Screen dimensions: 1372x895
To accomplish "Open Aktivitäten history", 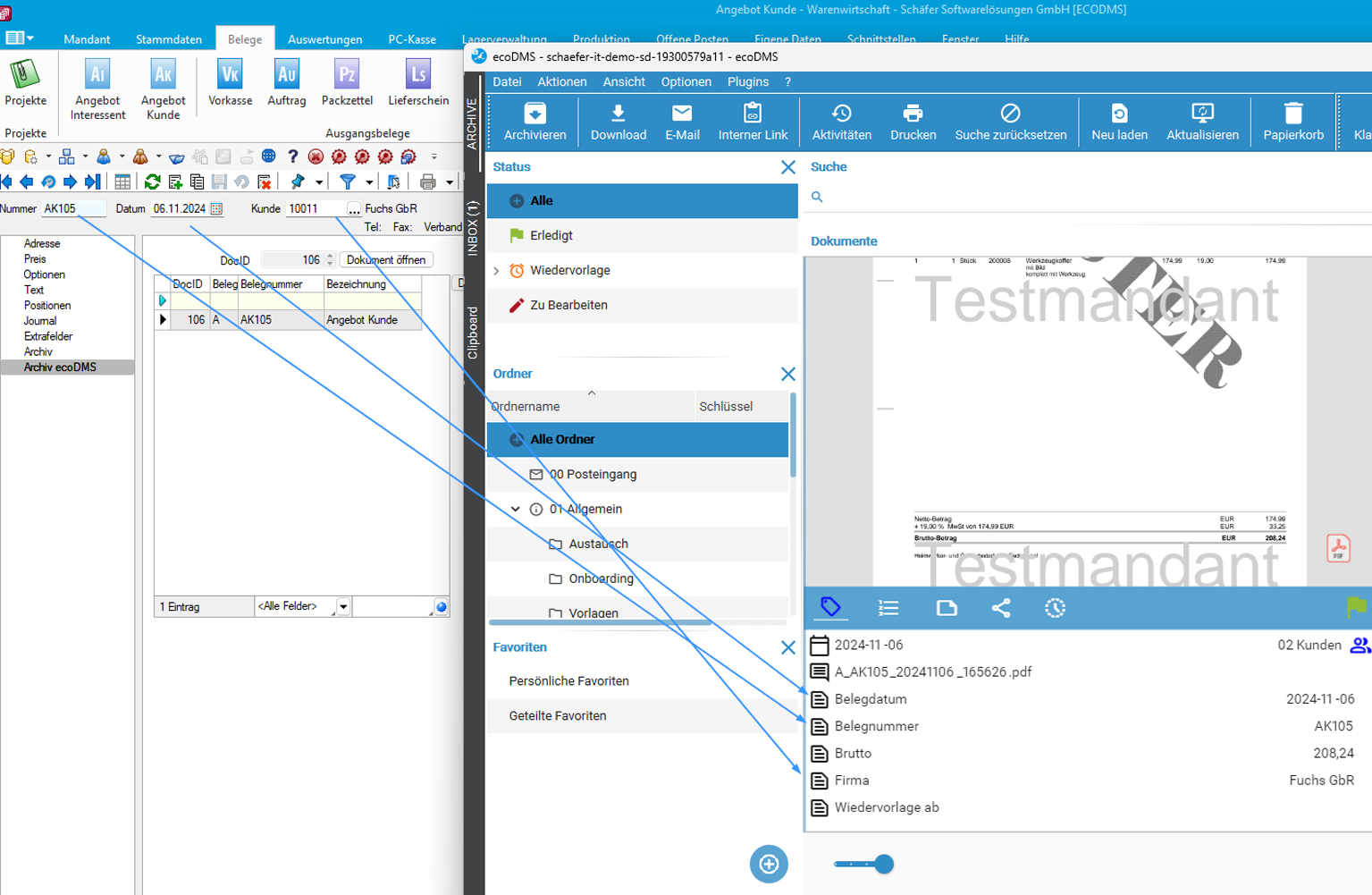I will [841, 122].
